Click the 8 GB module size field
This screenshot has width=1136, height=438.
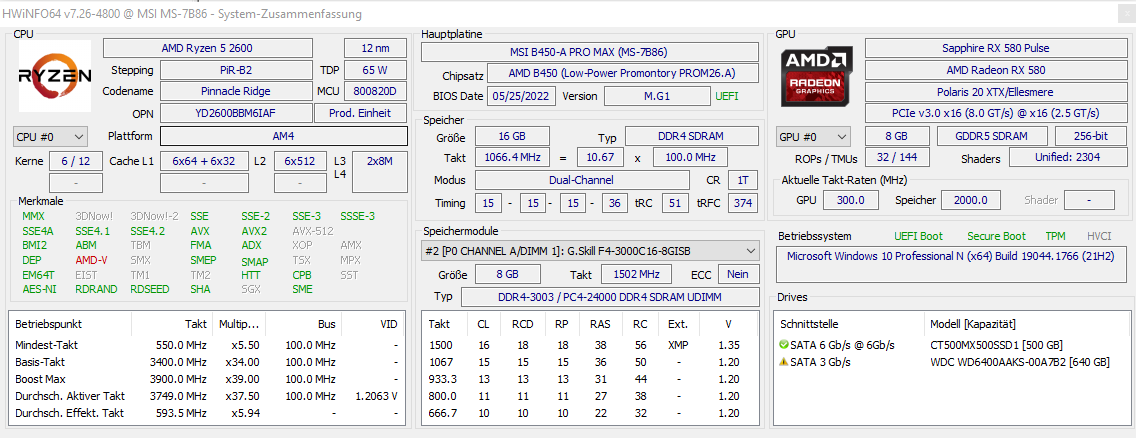click(507, 274)
